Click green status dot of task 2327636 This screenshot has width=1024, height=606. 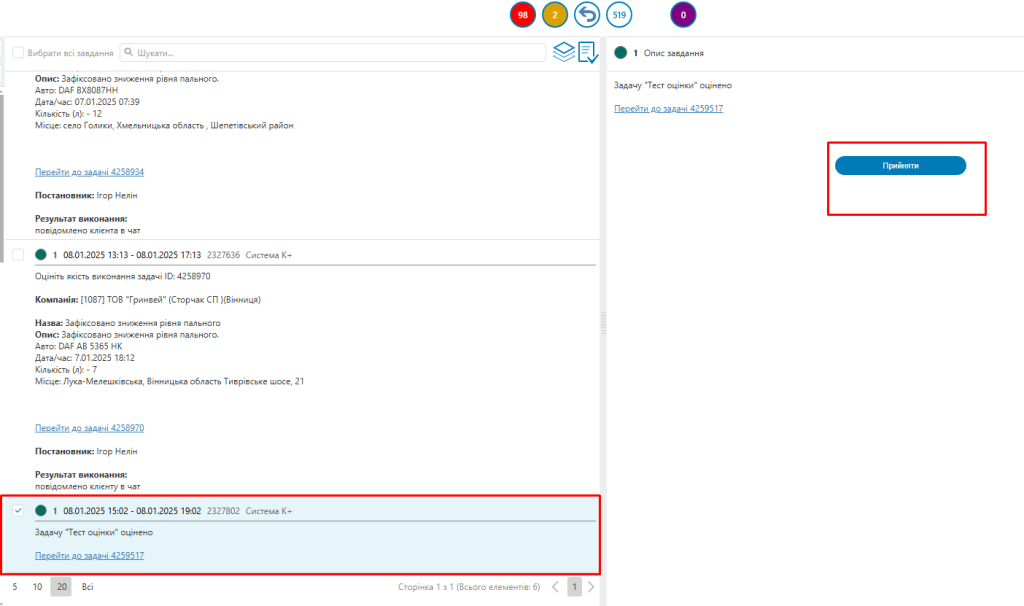tap(40, 255)
